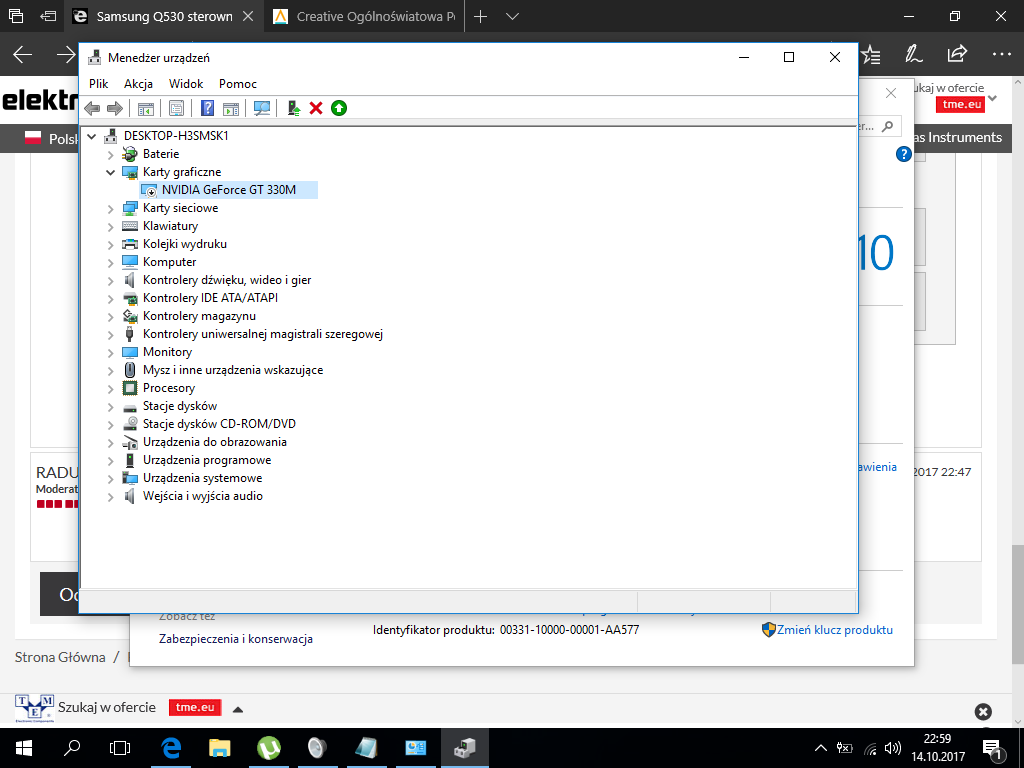Click the Strona Główna breadcrumb link
This screenshot has width=1024, height=768.
click(60, 657)
